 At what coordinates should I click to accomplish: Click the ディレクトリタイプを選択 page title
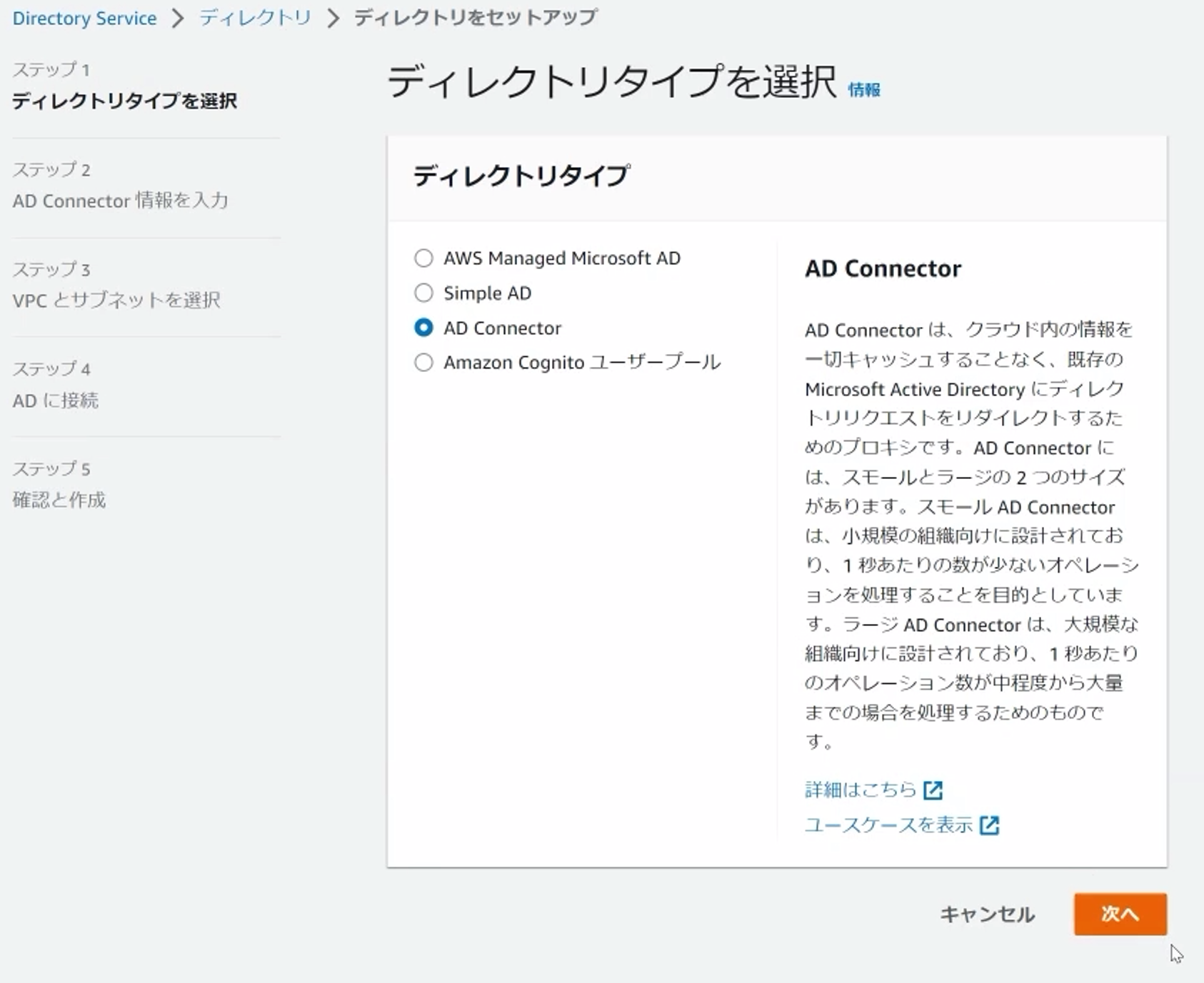pos(611,81)
